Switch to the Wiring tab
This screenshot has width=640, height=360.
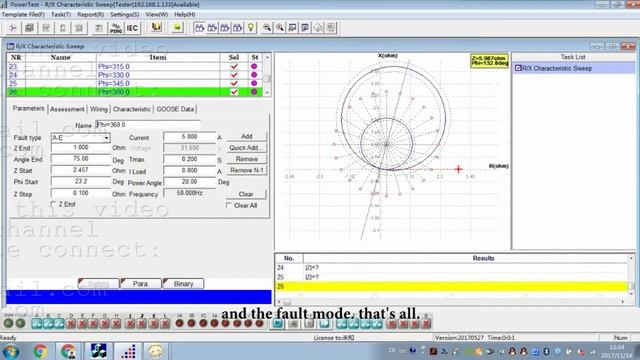[99, 109]
